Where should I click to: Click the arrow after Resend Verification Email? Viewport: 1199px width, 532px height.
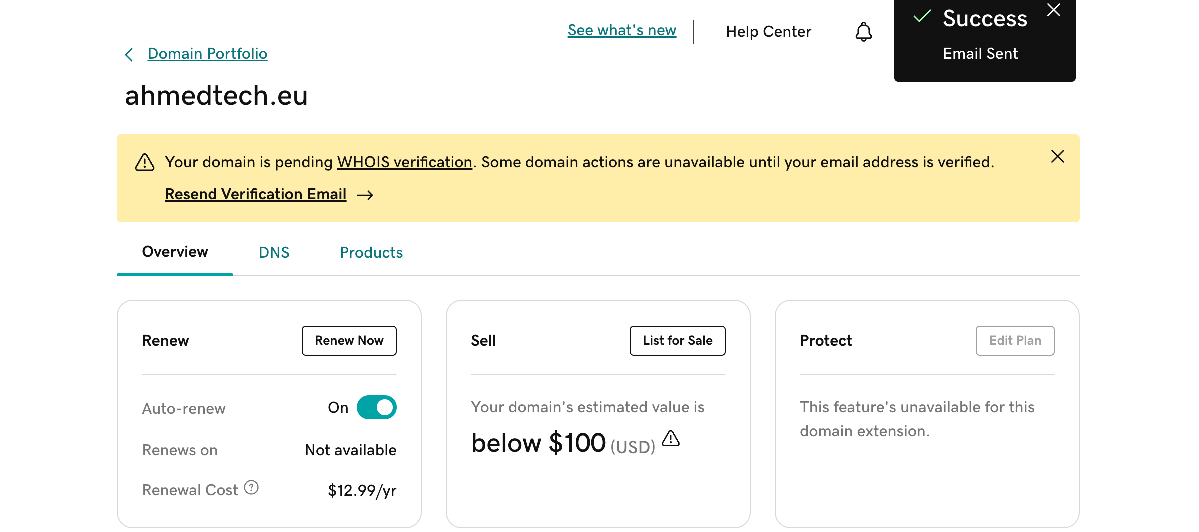coord(365,195)
